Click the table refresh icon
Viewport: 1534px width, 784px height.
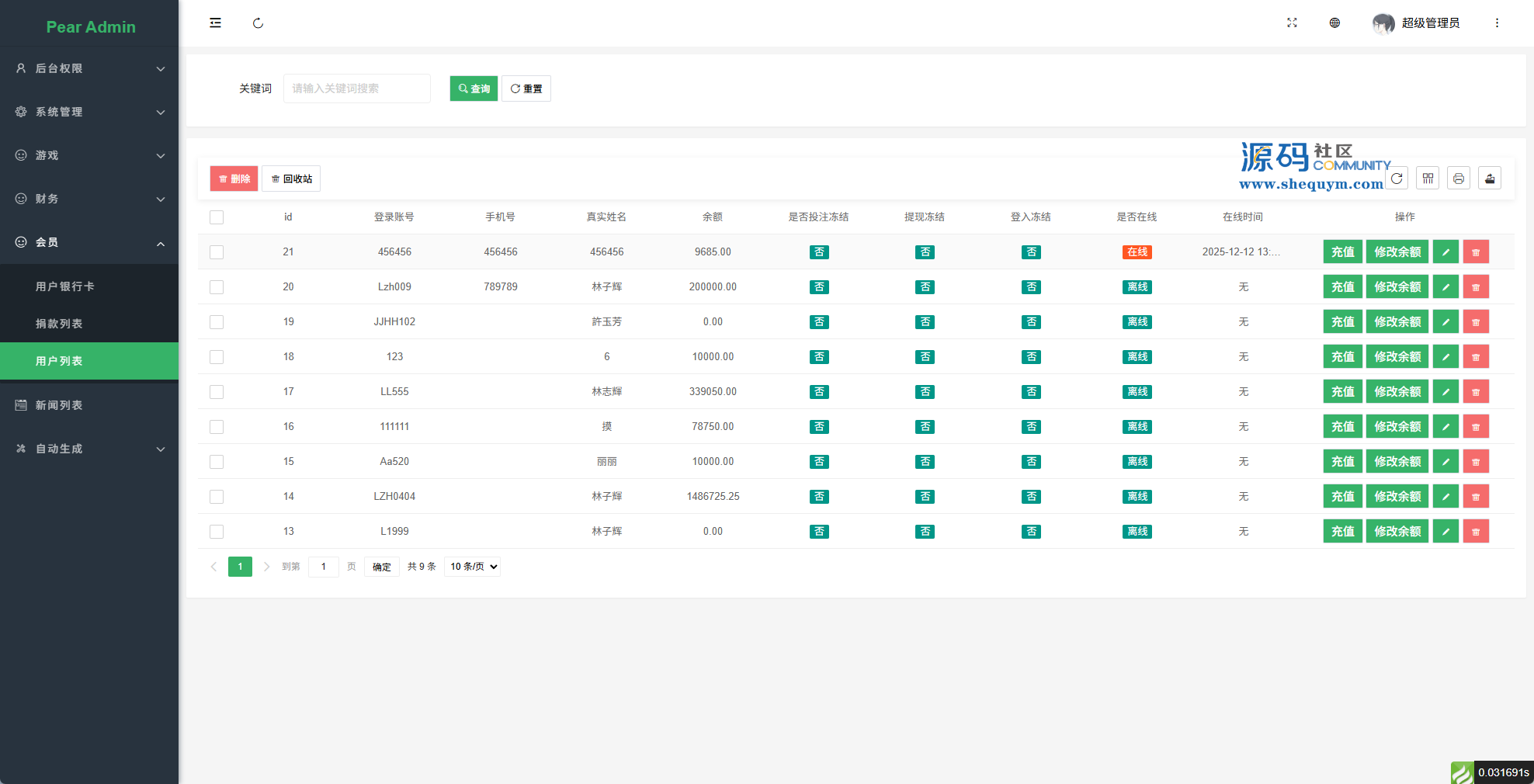[1397, 179]
